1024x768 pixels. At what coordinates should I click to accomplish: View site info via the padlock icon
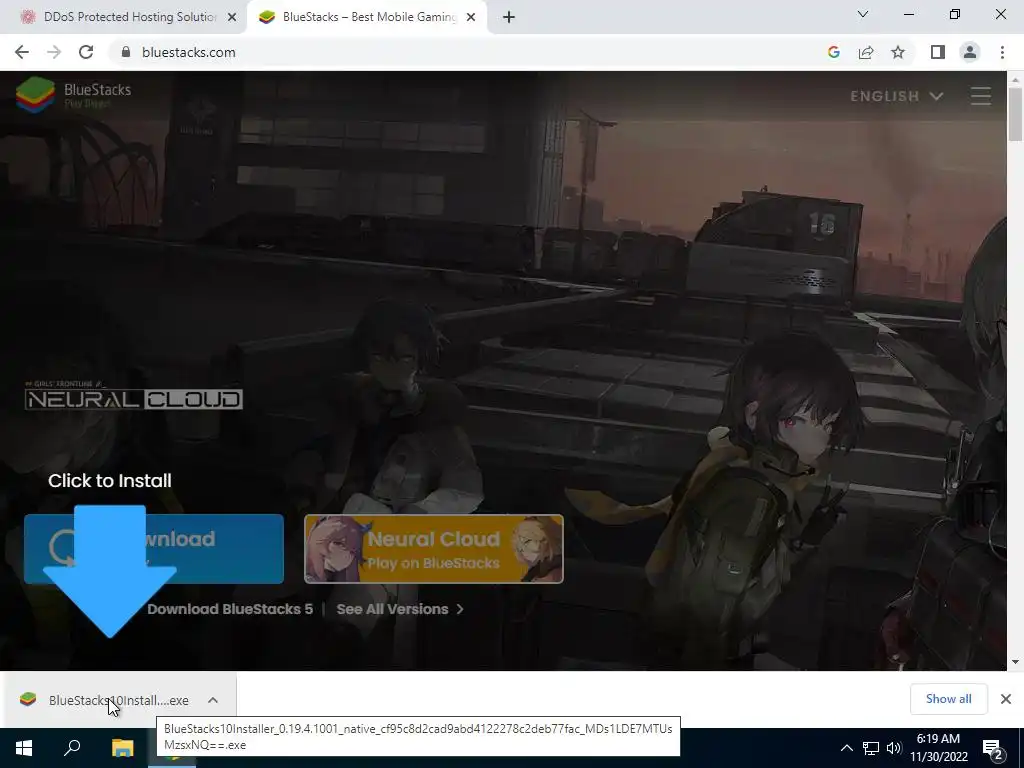tap(126, 52)
